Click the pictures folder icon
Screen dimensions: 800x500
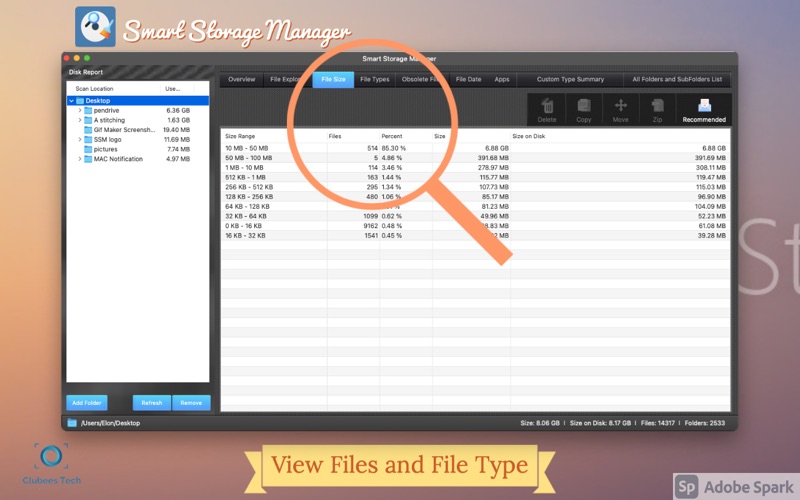tap(88, 149)
